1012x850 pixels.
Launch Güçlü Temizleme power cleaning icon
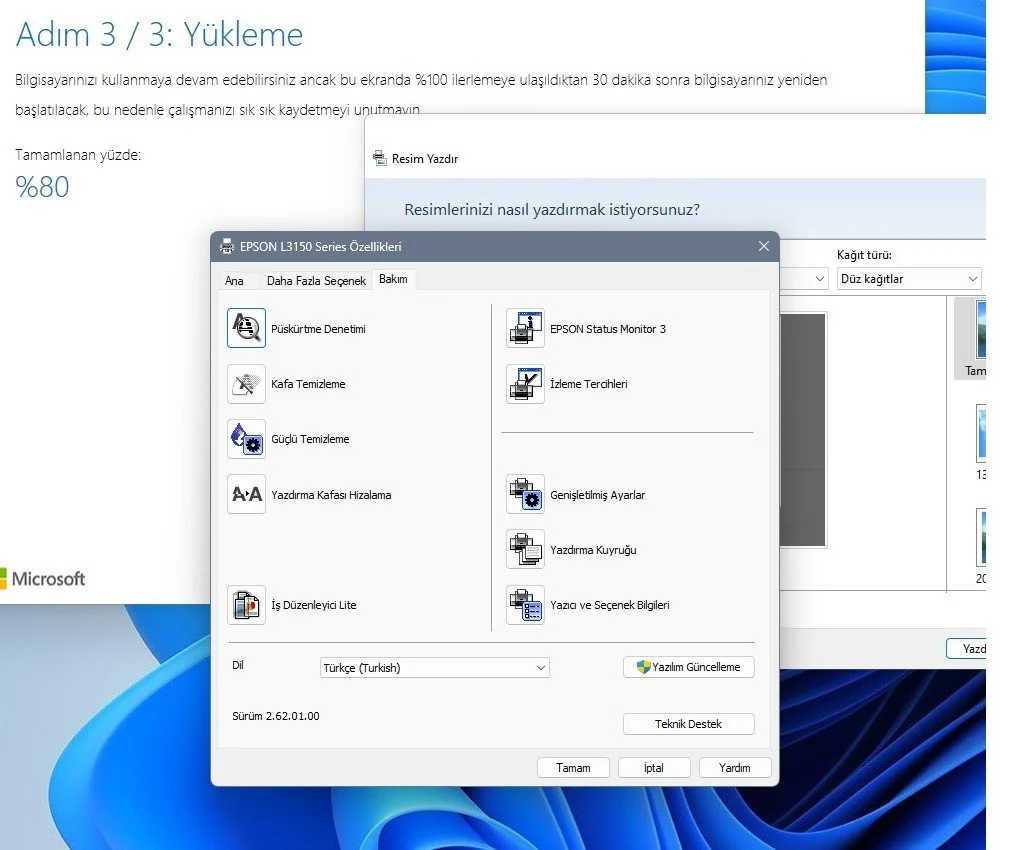point(246,439)
